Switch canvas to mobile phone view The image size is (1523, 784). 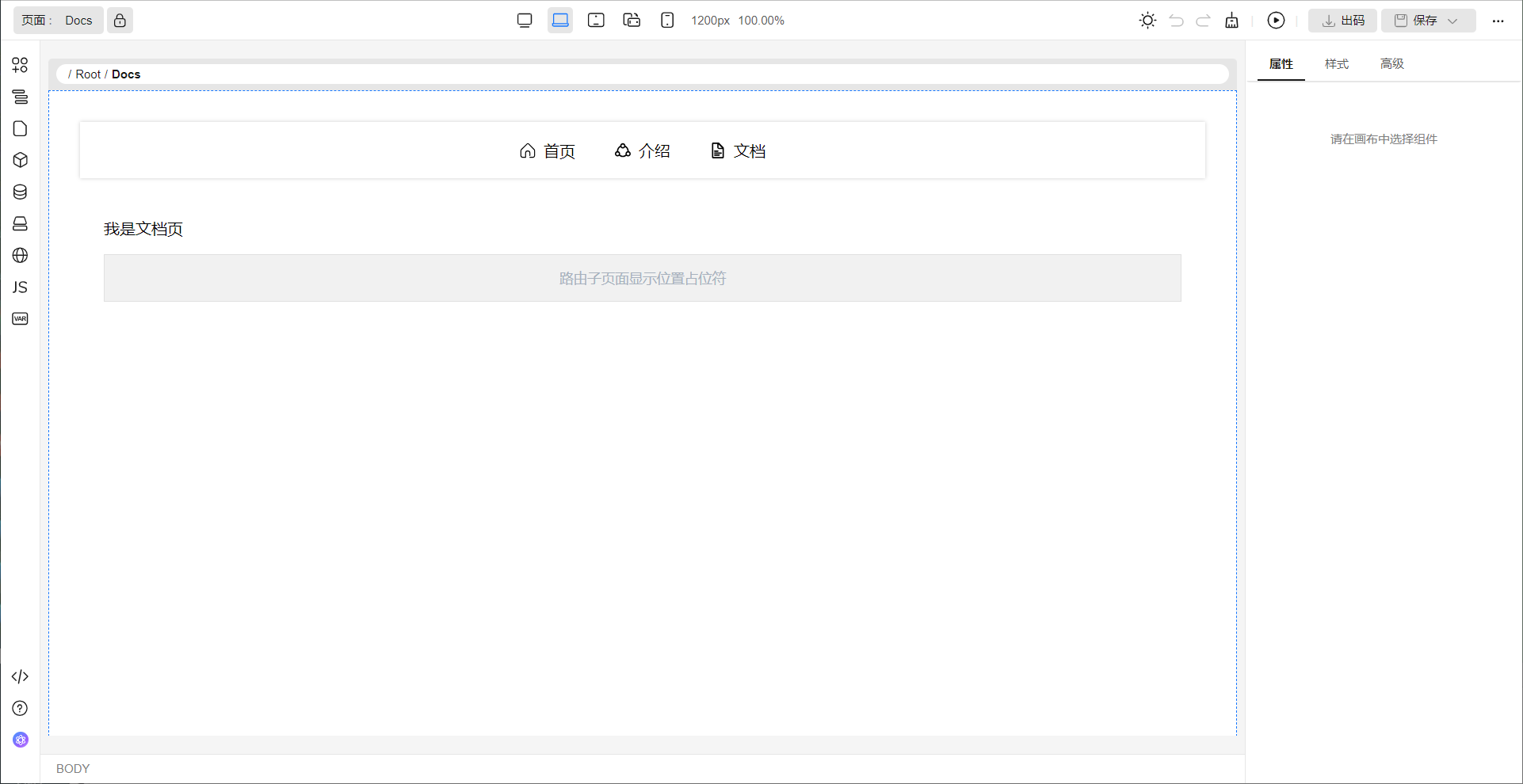[667, 21]
